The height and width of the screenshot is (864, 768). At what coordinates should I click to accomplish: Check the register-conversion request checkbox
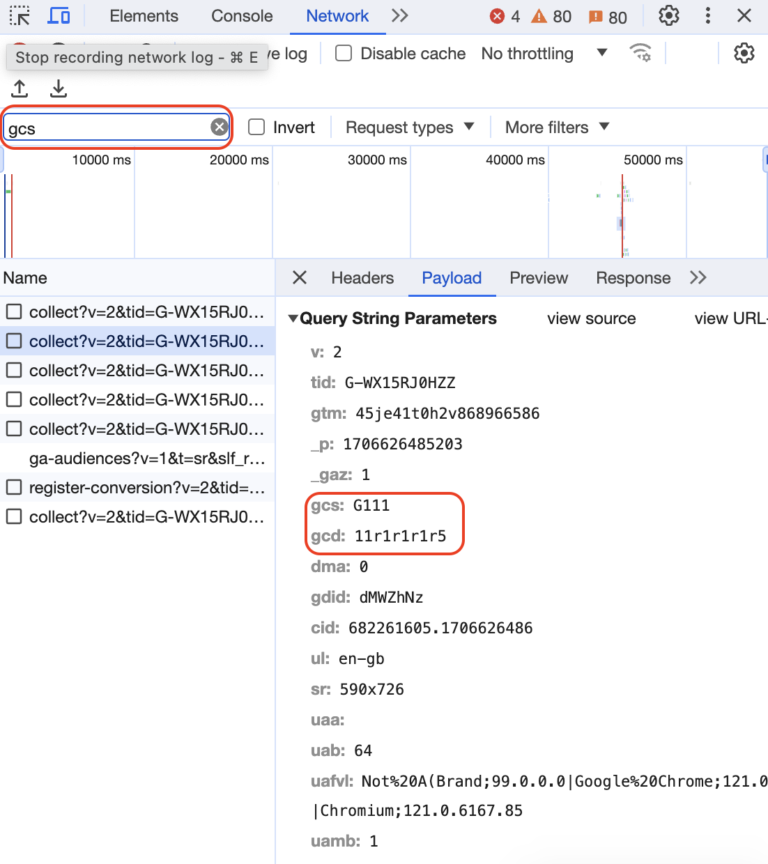click(14, 488)
